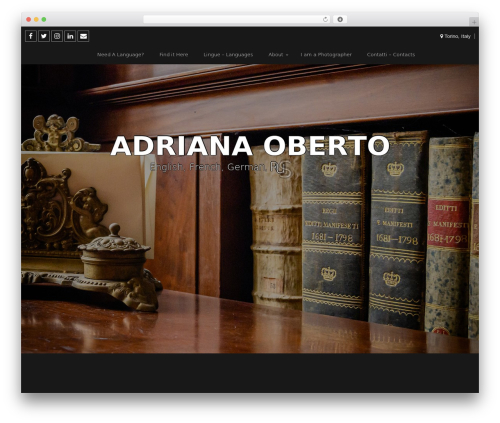Click the ADRIANA OBERTO site title
The image size is (500, 423).
click(250, 146)
